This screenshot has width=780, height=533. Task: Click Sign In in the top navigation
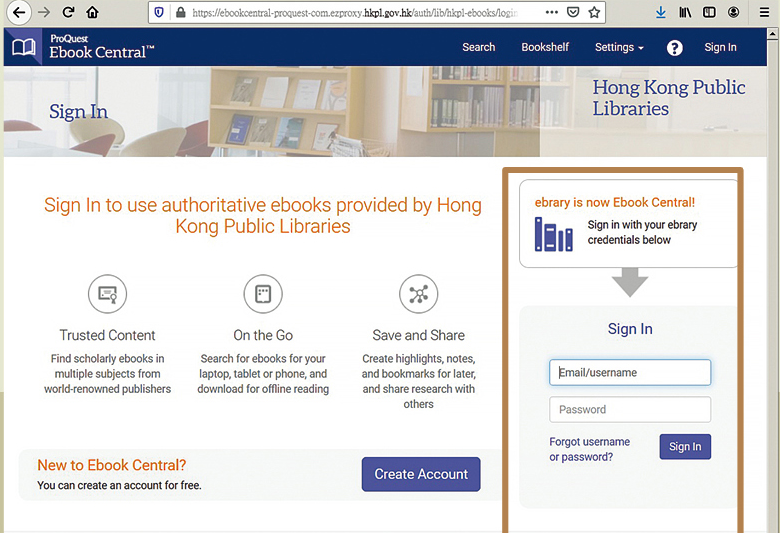pyautogui.click(x=720, y=47)
